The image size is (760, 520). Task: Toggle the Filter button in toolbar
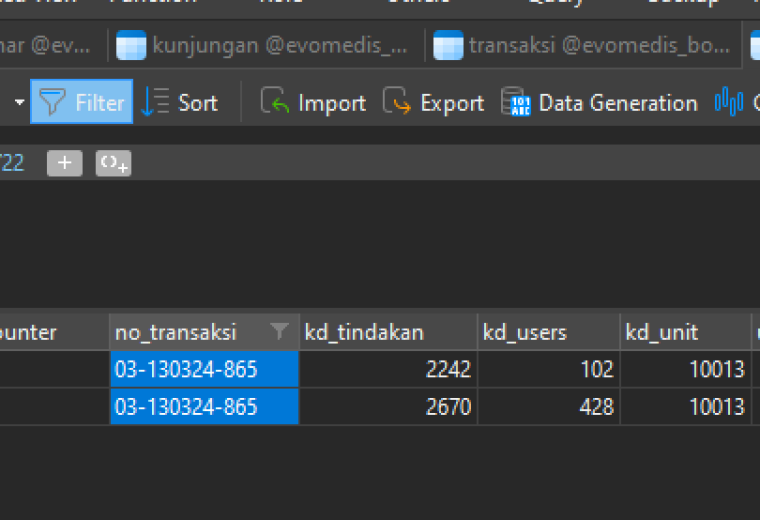(x=81, y=102)
